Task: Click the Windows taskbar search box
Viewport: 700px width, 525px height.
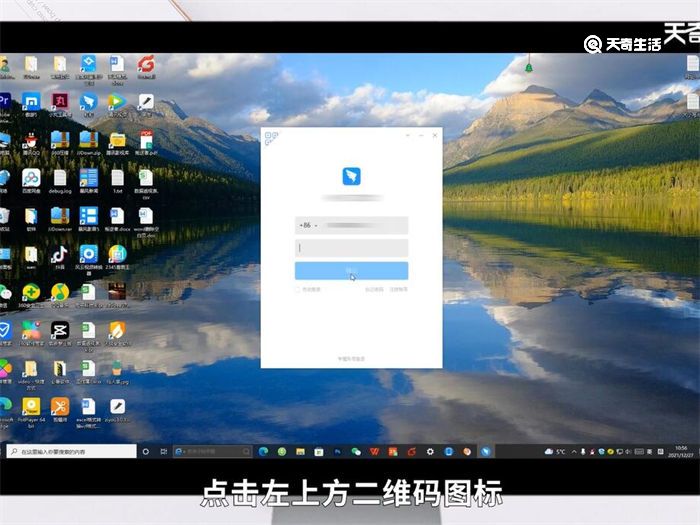Action: pyautogui.click(x=70, y=452)
